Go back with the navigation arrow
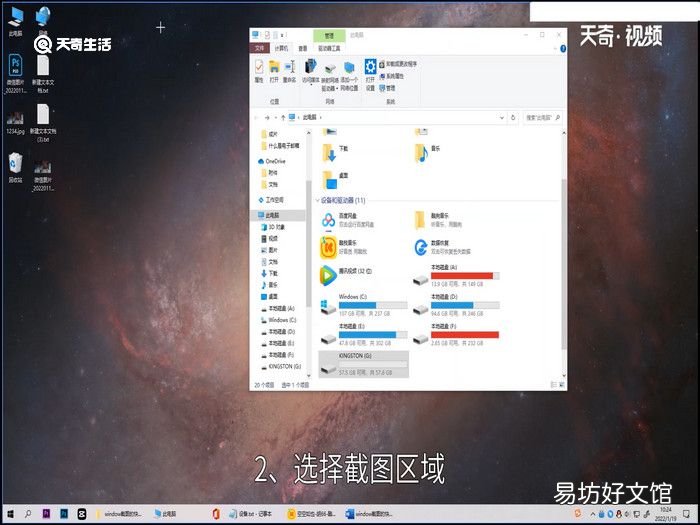 (x=256, y=118)
